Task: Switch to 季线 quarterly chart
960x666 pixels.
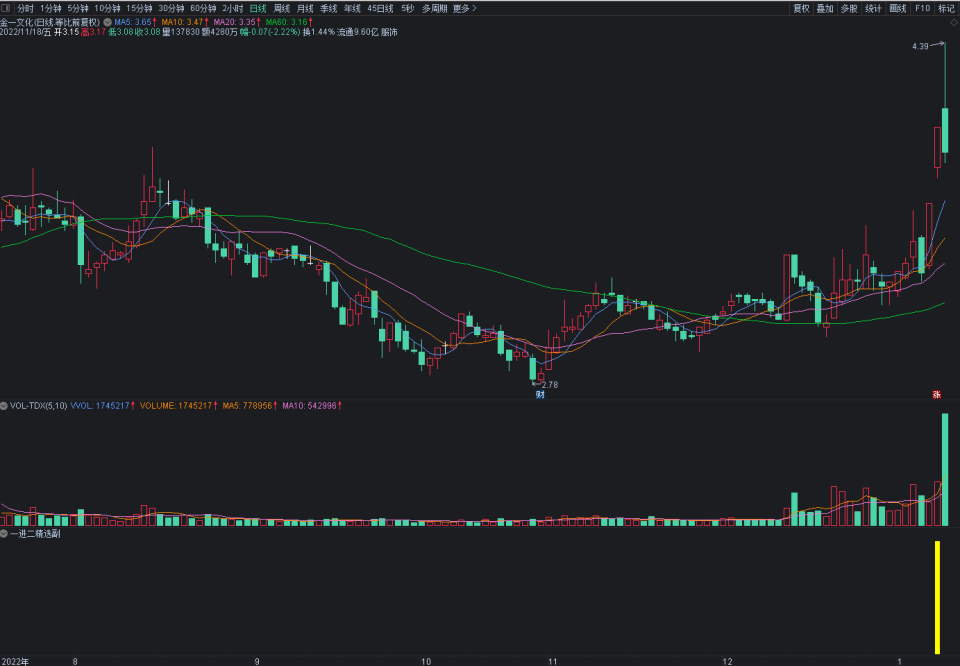Action: (329, 9)
